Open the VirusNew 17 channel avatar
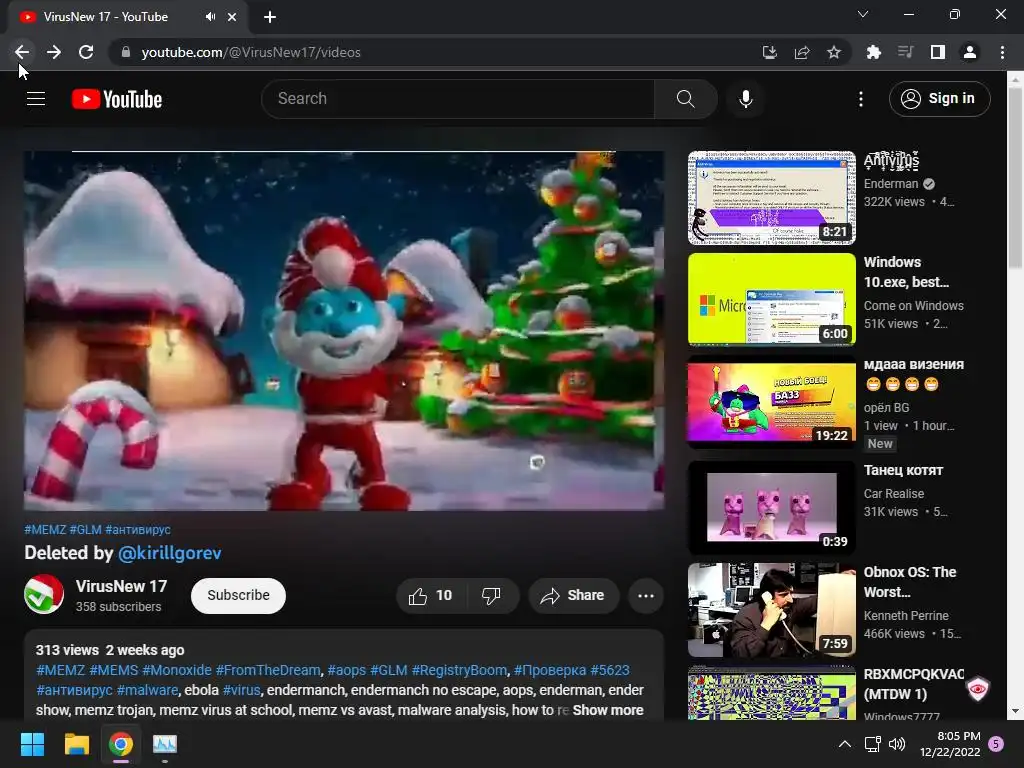The image size is (1024, 768). 44,594
